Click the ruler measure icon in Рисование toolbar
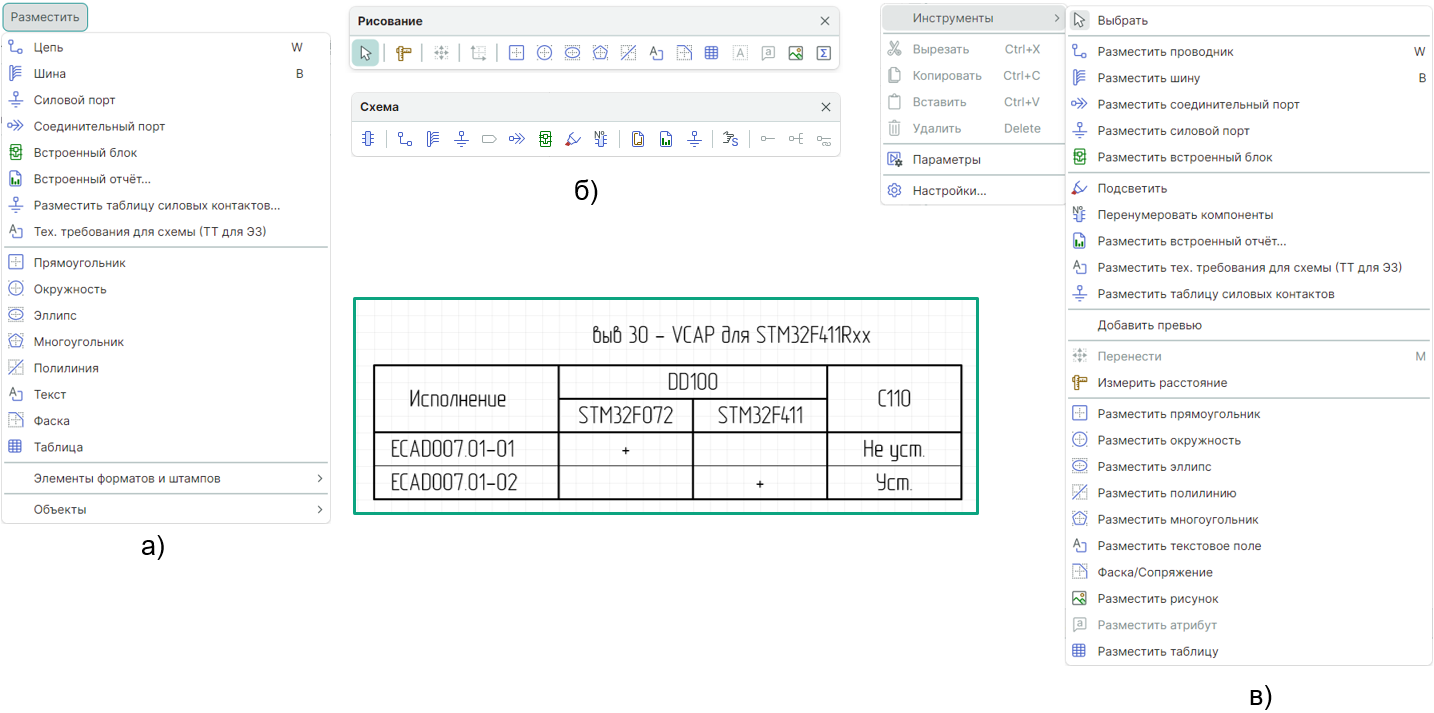1434x713 pixels. 404,54
